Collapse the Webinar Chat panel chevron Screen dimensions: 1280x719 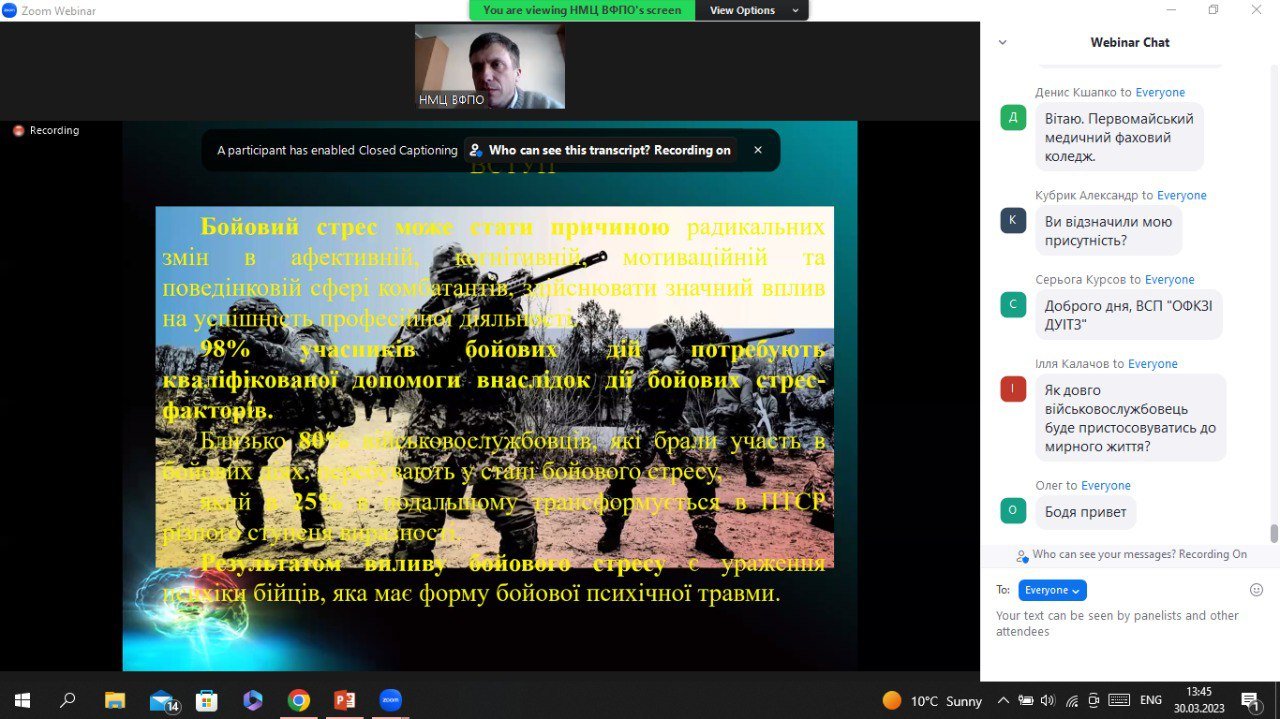(x=1003, y=42)
